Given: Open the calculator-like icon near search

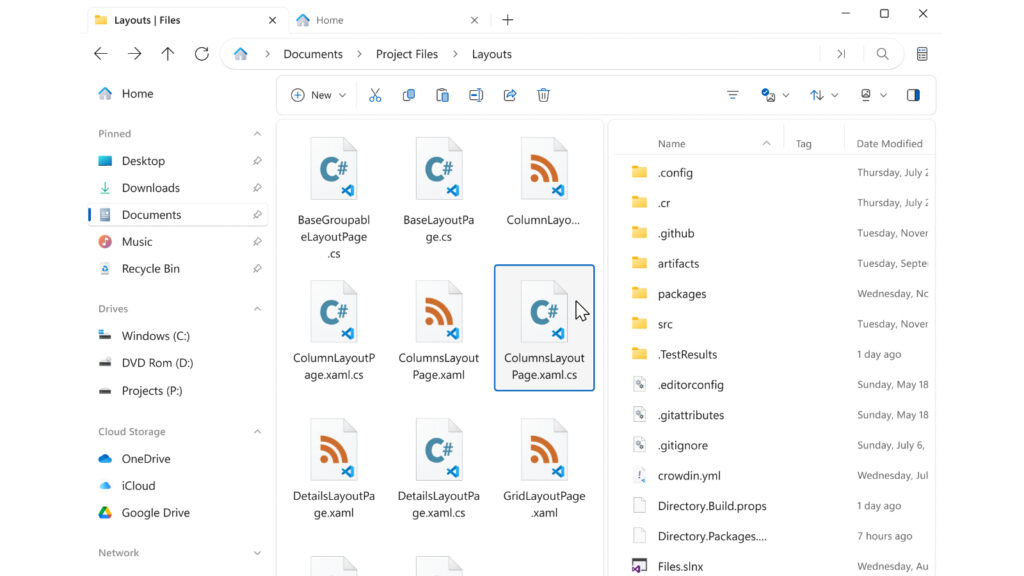Looking at the screenshot, I should [x=922, y=54].
